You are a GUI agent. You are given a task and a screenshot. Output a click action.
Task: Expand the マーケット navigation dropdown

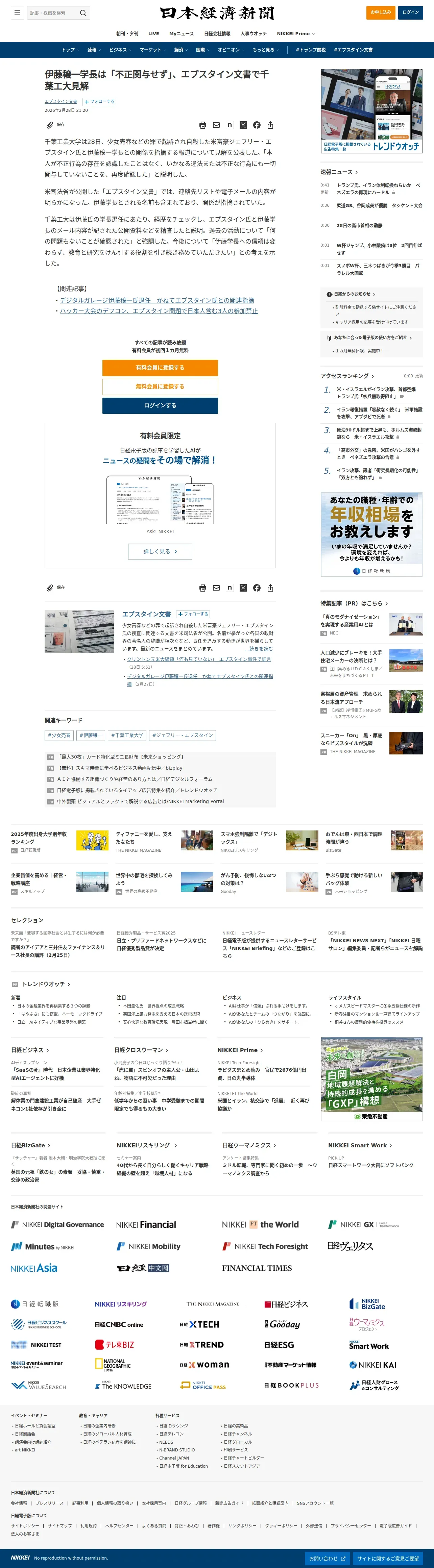coord(153,50)
